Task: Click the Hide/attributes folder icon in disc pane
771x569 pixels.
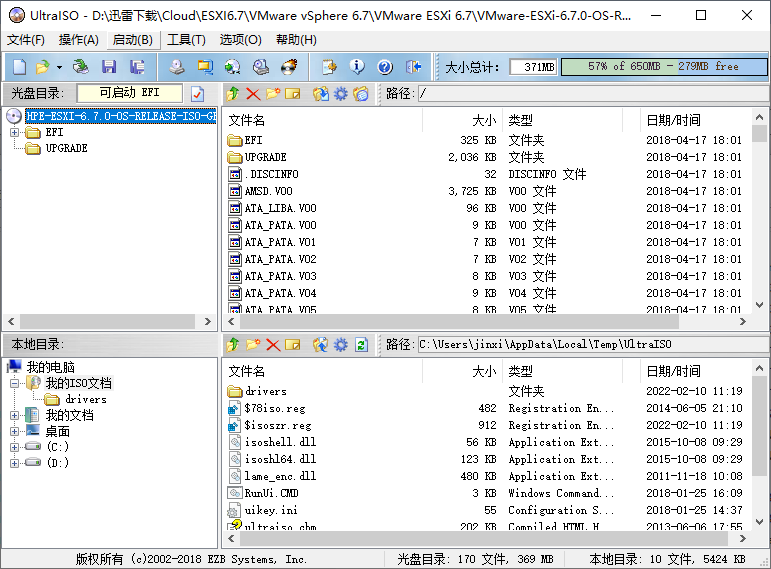Action: click(361, 93)
